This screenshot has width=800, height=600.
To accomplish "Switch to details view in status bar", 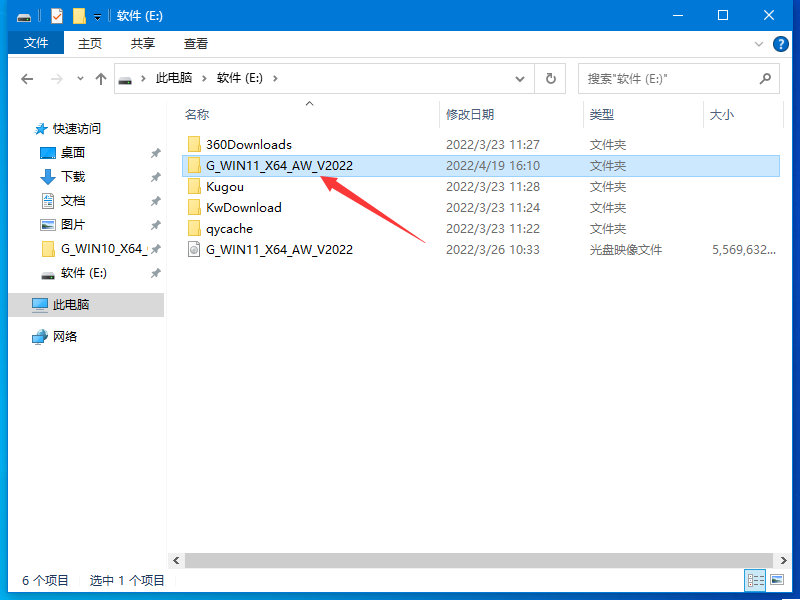I will (757, 580).
